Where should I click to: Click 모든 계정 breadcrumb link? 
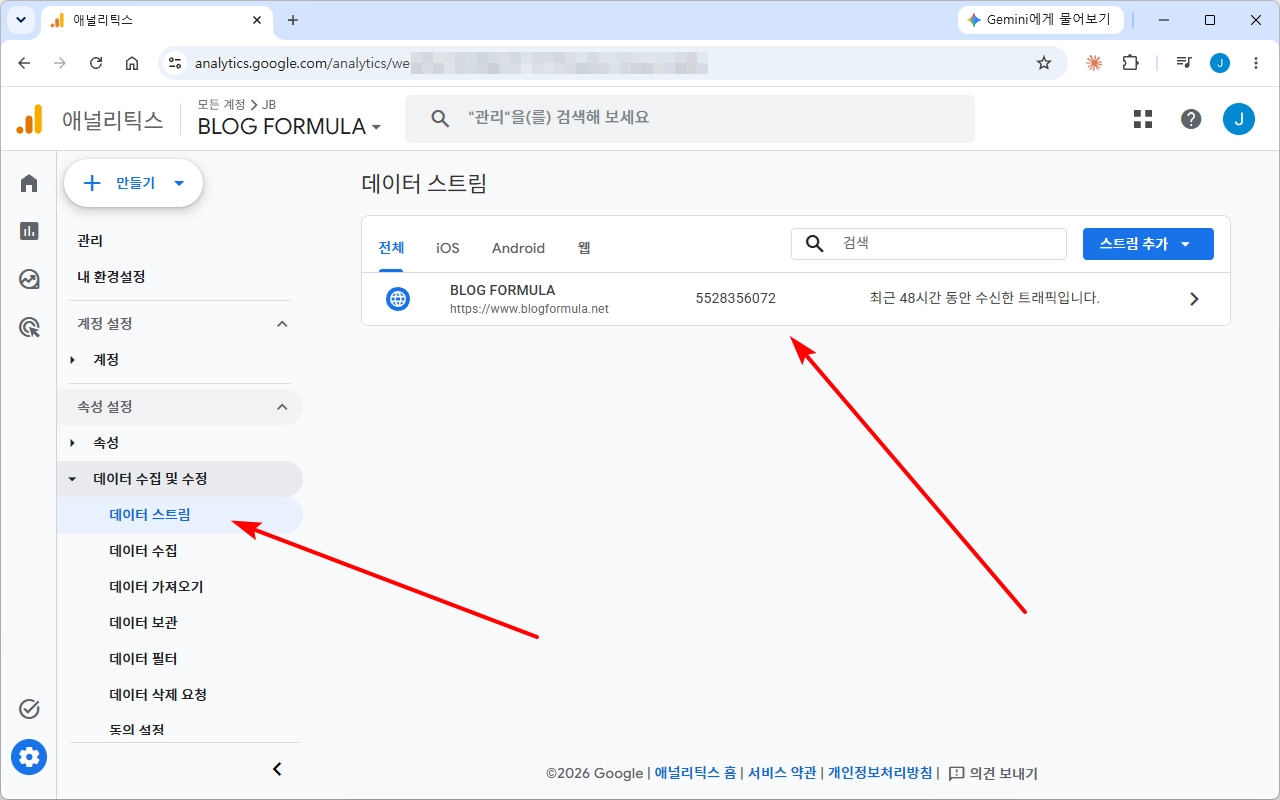[222, 104]
